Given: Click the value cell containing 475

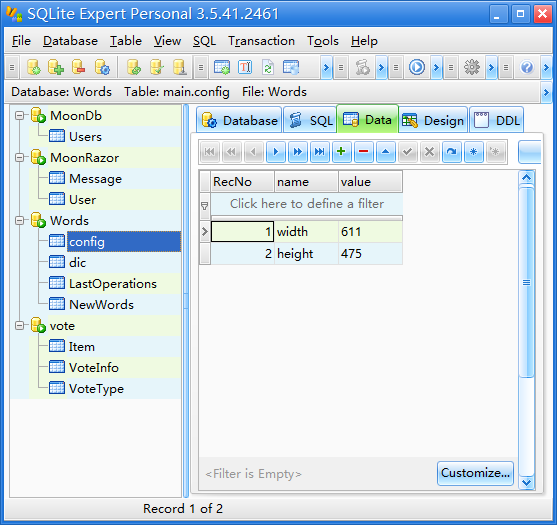Looking at the screenshot, I should tap(370, 254).
